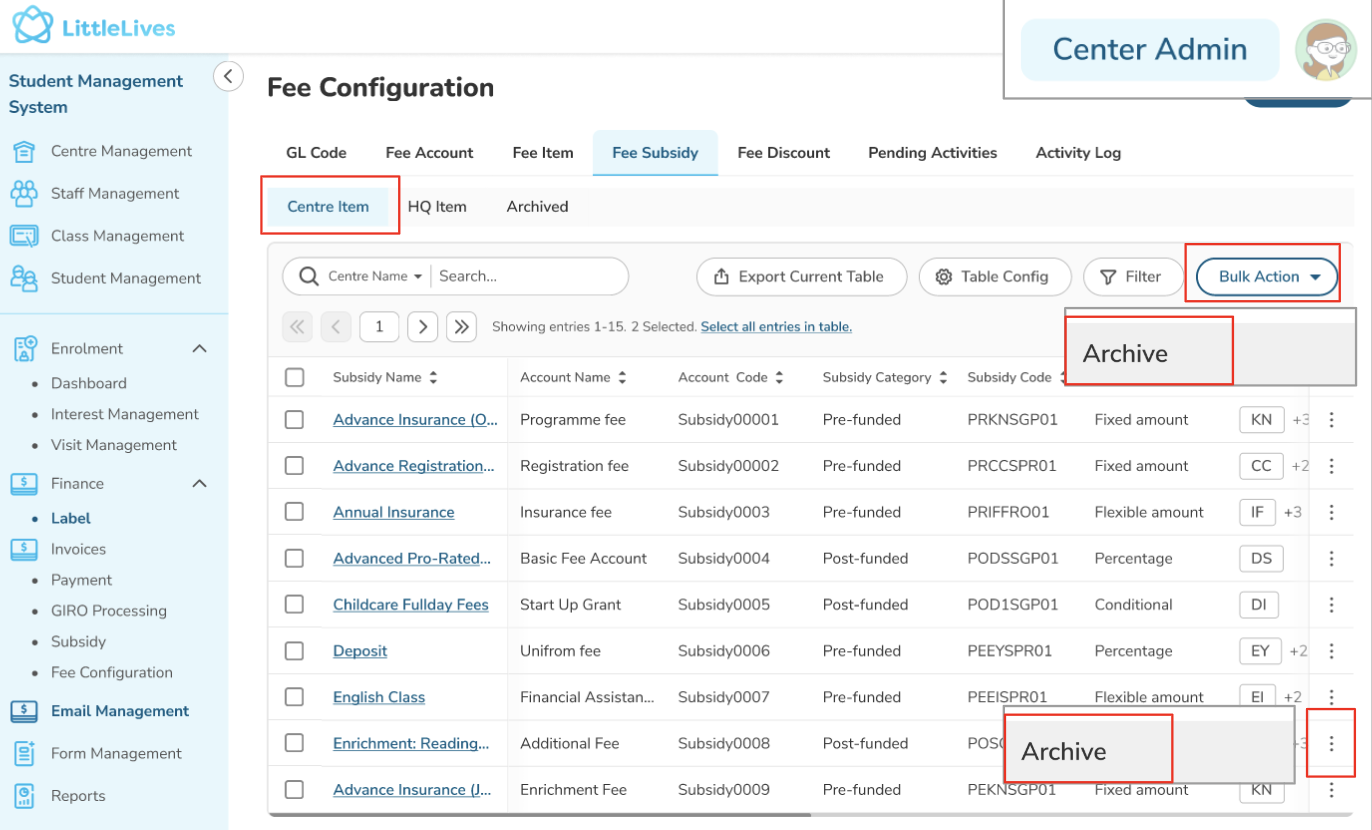
Task: Switch to the HQ Item sub-tab
Action: coord(437,207)
